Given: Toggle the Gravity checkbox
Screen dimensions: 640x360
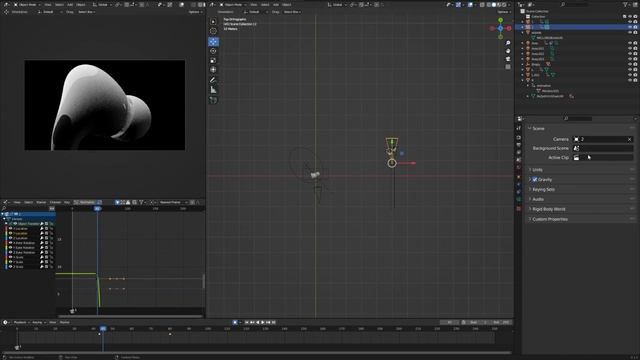Looking at the screenshot, I should pyautogui.click(x=535, y=180).
